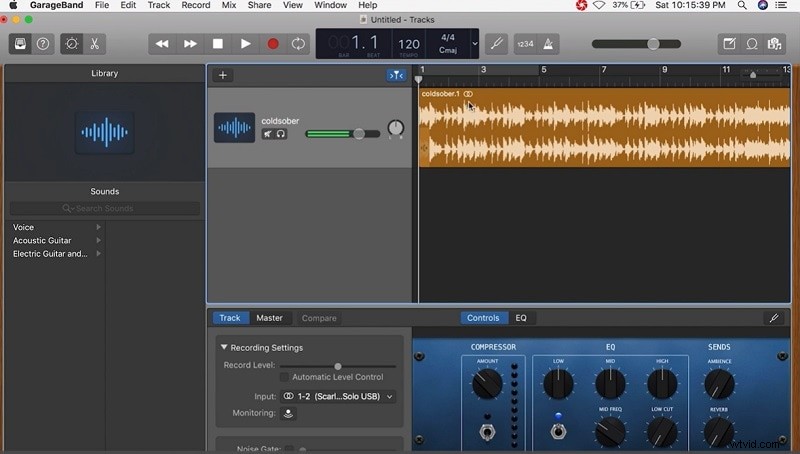Screen dimensions: 800x454
Task: Turn the Mid Freq knob
Action: click(x=610, y=433)
